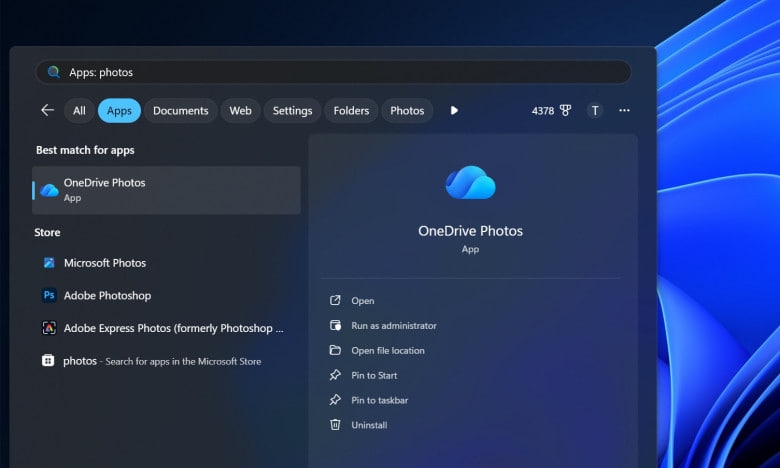This screenshot has width=780, height=468.
Task: Click the search magnifier icon
Action: (x=53, y=72)
